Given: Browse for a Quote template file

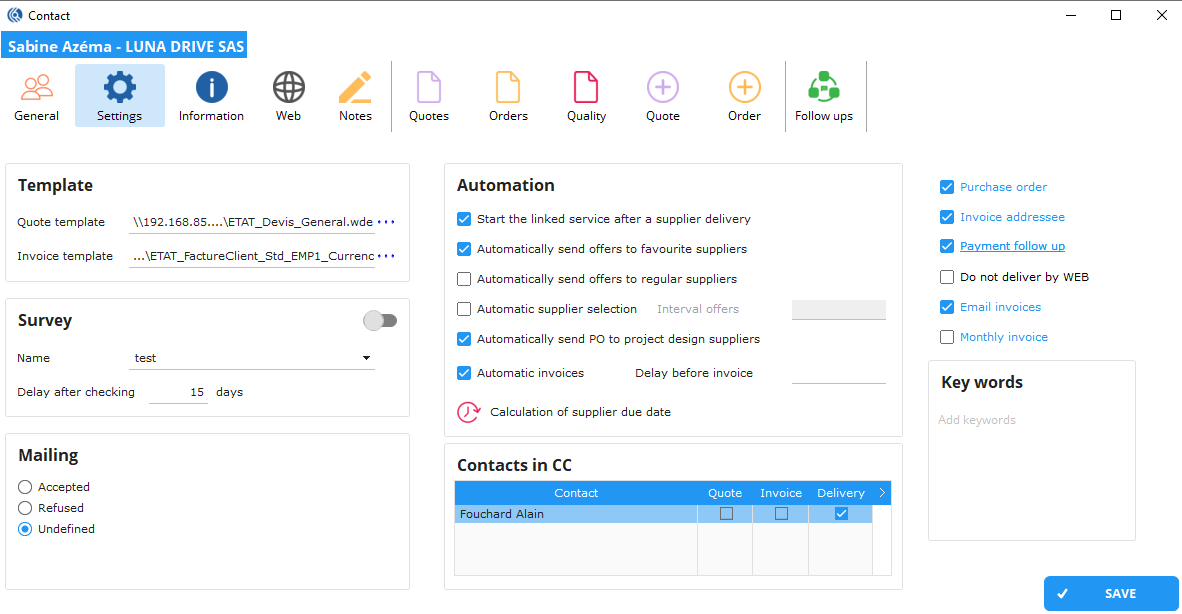Looking at the screenshot, I should 387,221.
